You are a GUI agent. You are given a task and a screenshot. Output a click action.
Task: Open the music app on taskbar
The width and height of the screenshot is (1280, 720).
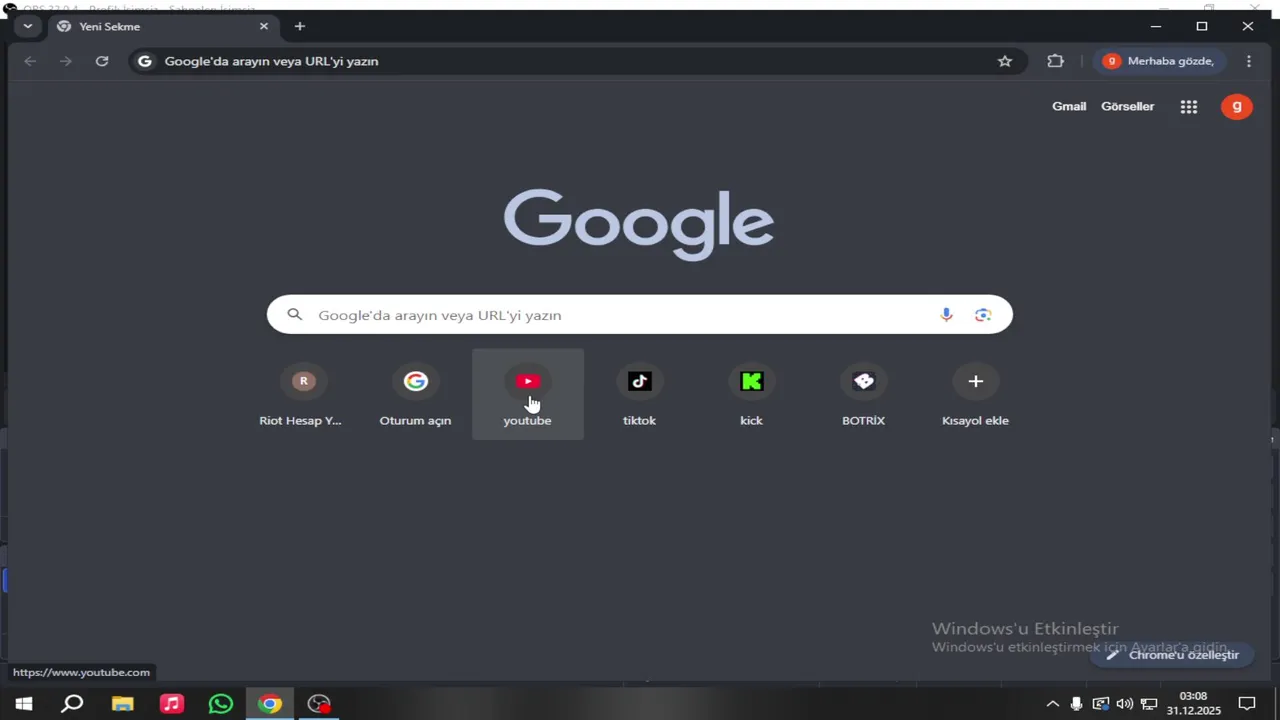[x=172, y=704]
